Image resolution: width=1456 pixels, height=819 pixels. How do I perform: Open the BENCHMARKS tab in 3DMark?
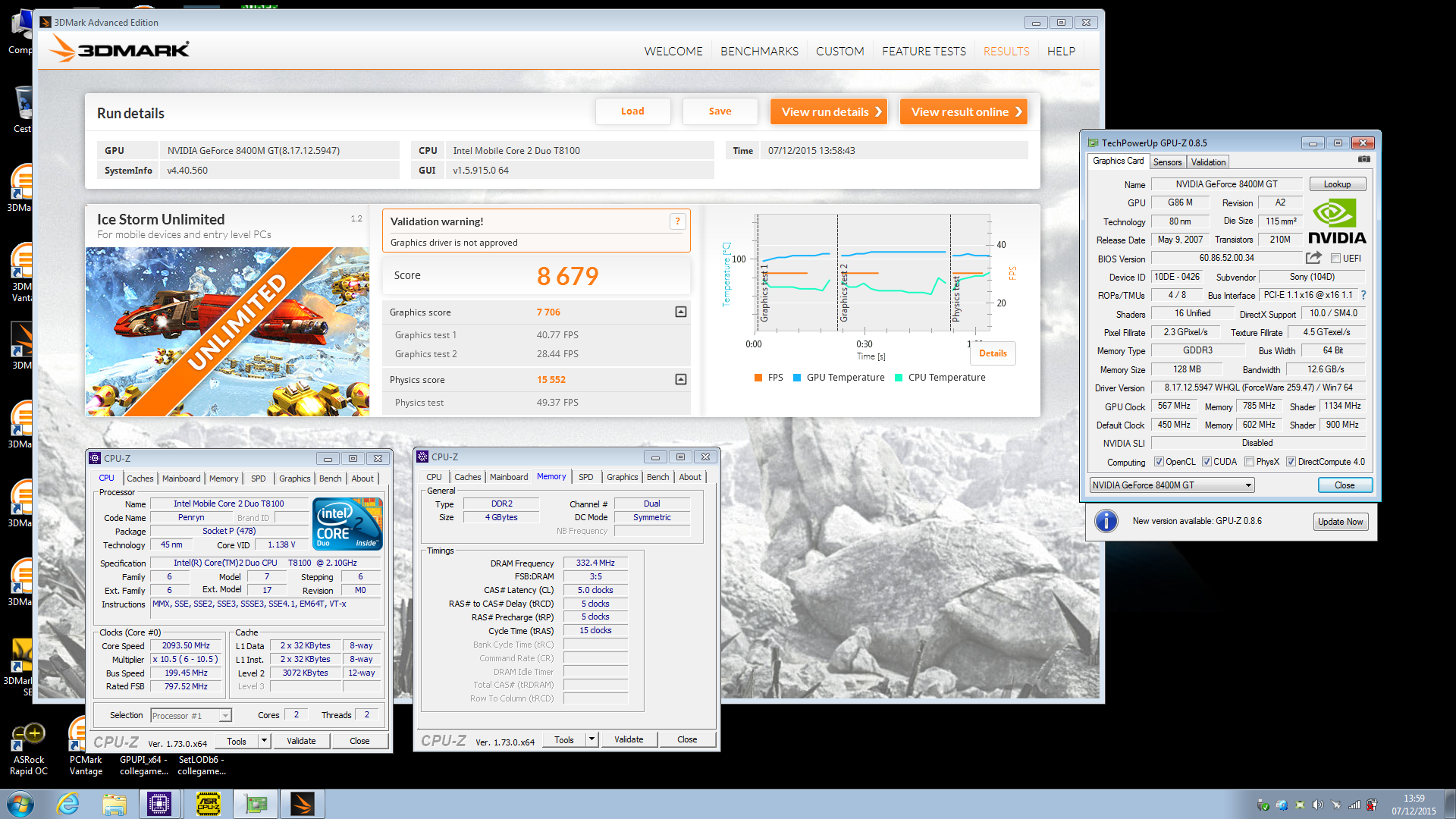pyautogui.click(x=759, y=51)
